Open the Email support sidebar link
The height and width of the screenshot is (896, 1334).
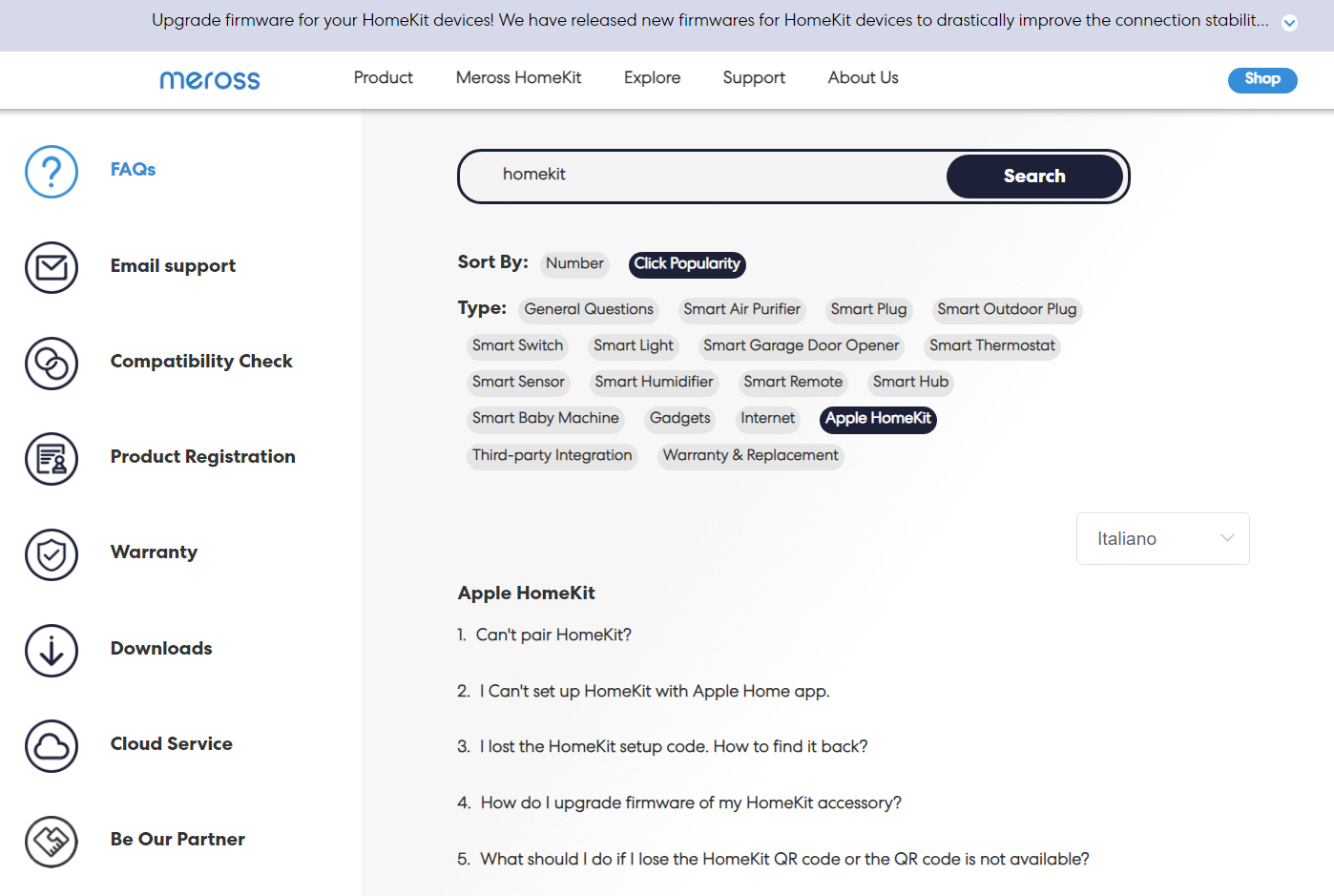pyautogui.click(x=173, y=266)
